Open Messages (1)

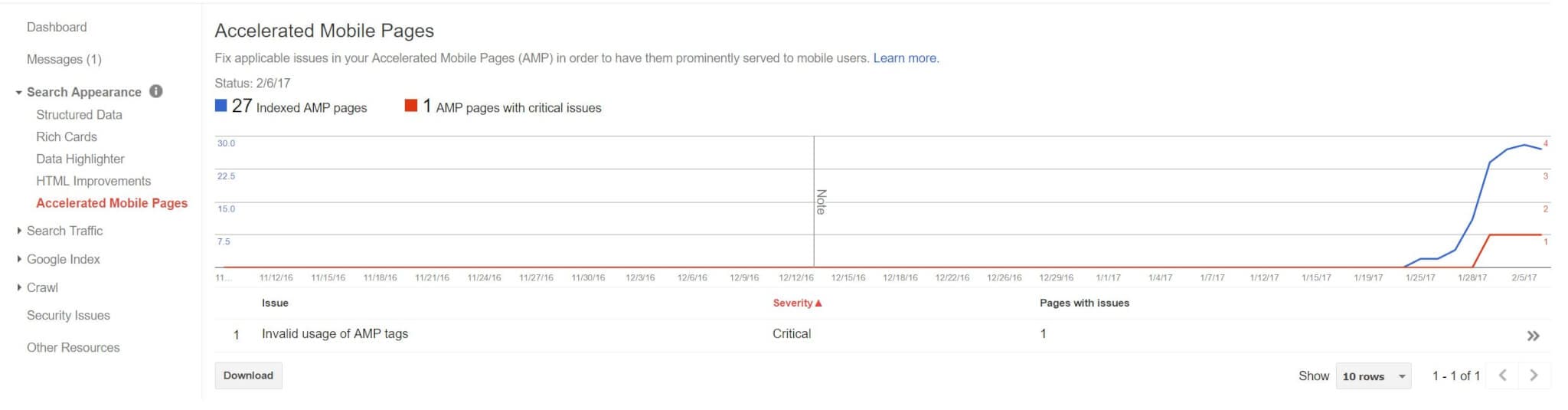click(x=64, y=59)
